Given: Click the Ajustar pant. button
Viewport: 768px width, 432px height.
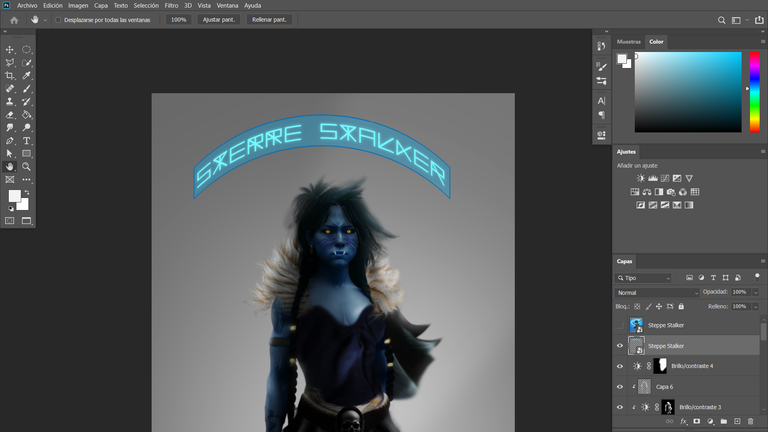Looking at the screenshot, I should click(x=218, y=20).
